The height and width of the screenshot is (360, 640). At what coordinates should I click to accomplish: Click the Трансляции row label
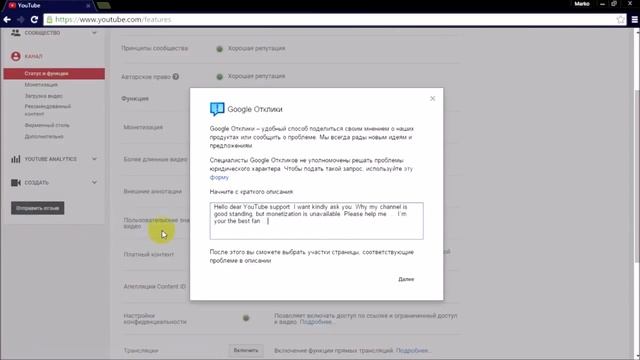pyautogui.click(x=141, y=351)
